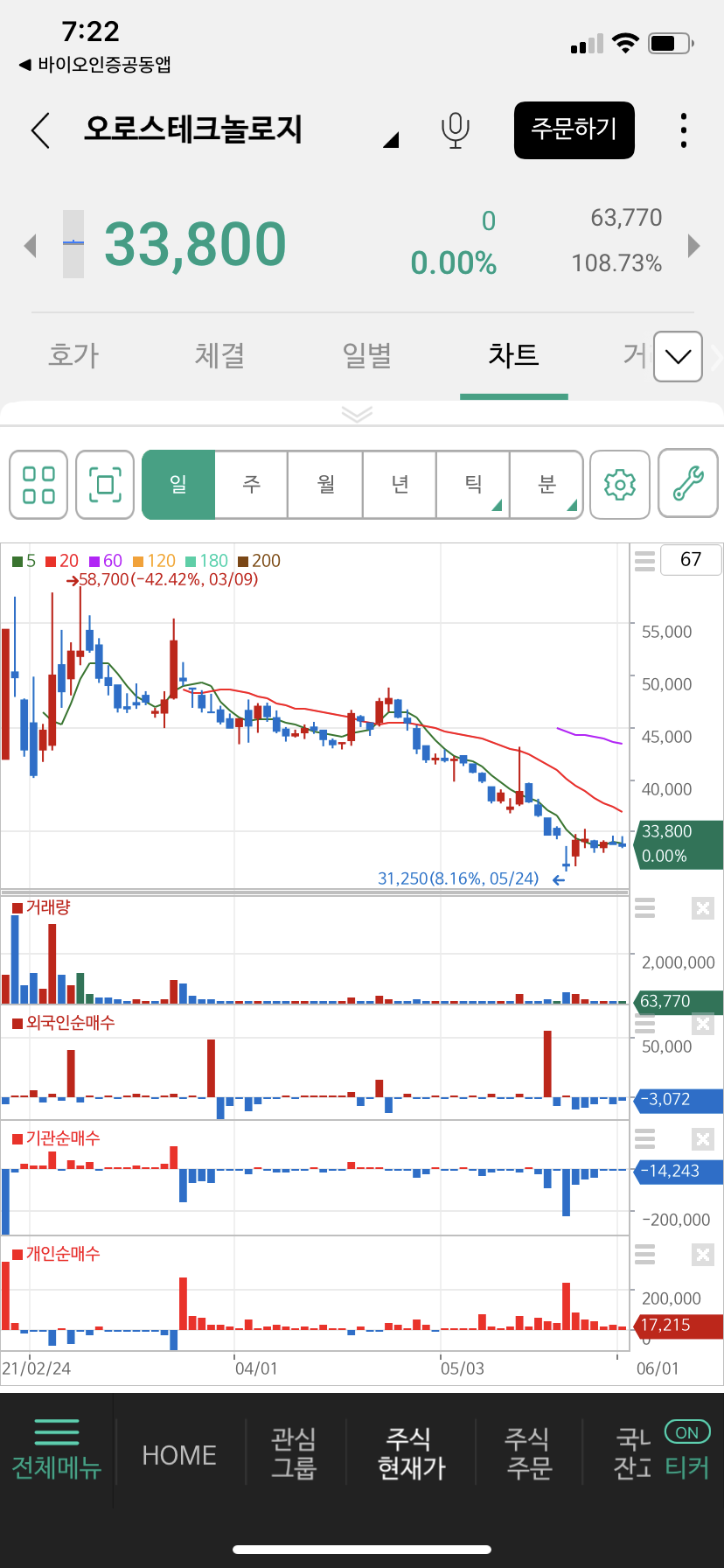
Task: Open chart settings gear icon
Action: click(x=620, y=485)
